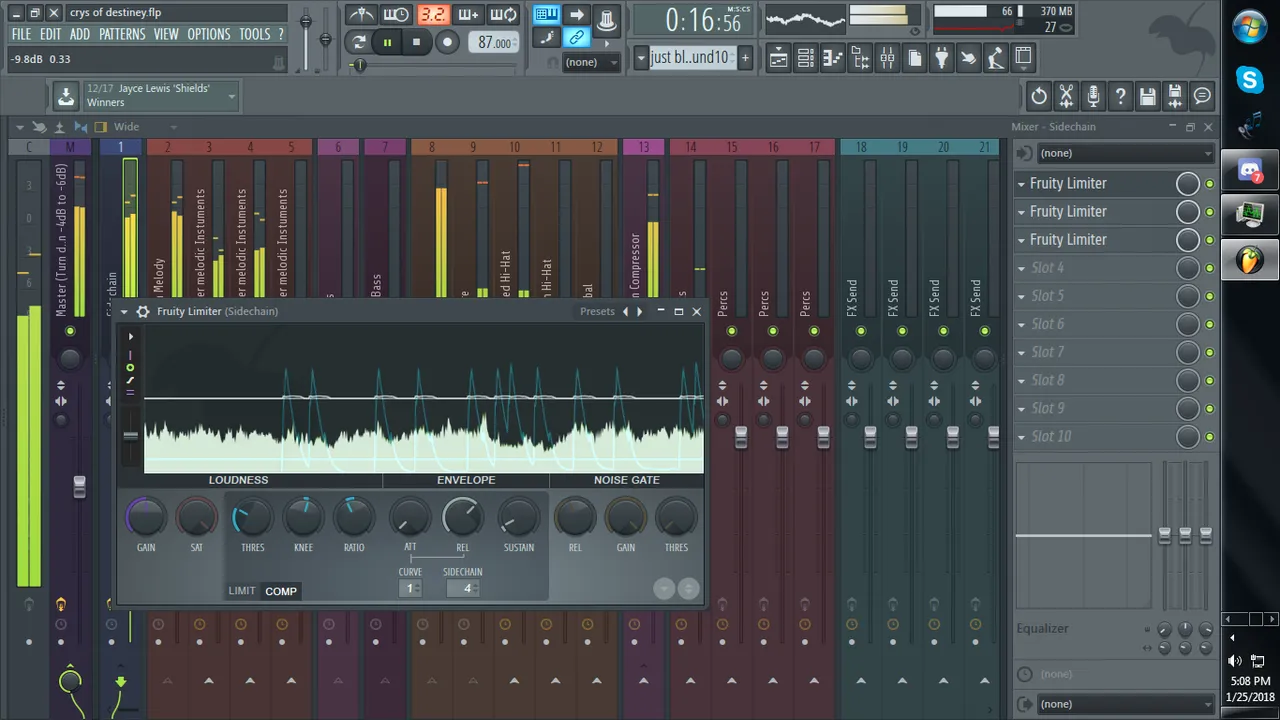Open the Windows Start button
Screen dimensions: 1280x720
pos(1250,27)
